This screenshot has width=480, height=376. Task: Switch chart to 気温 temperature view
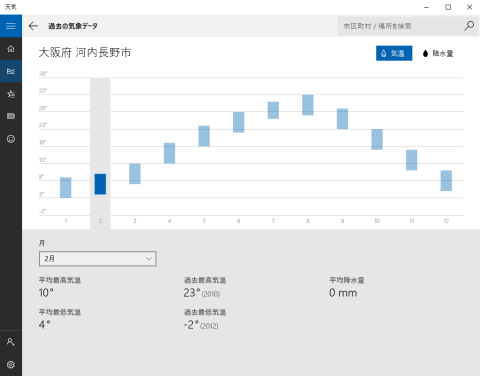pos(394,53)
